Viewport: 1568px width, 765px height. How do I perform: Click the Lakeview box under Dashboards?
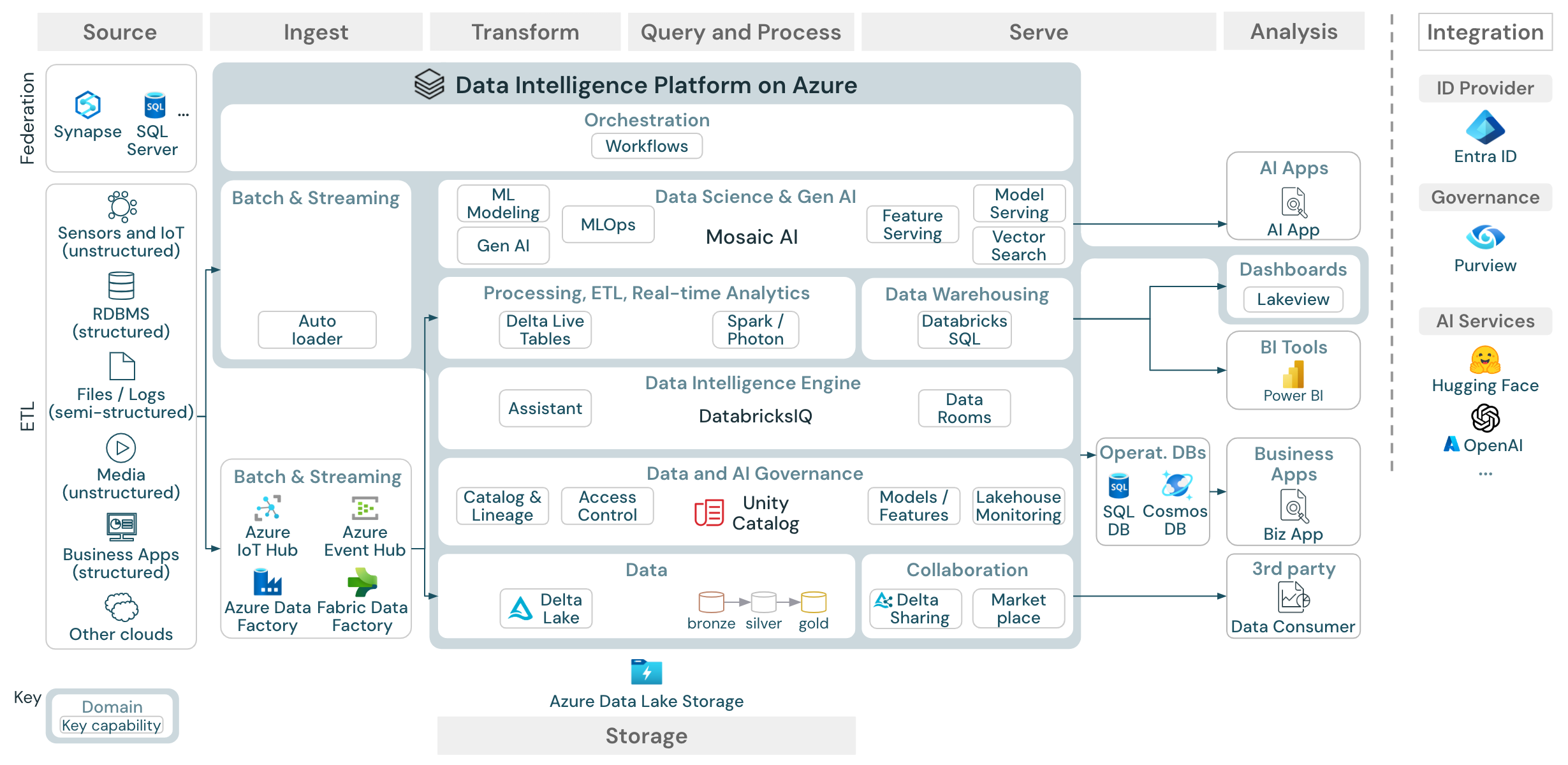click(x=1293, y=299)
